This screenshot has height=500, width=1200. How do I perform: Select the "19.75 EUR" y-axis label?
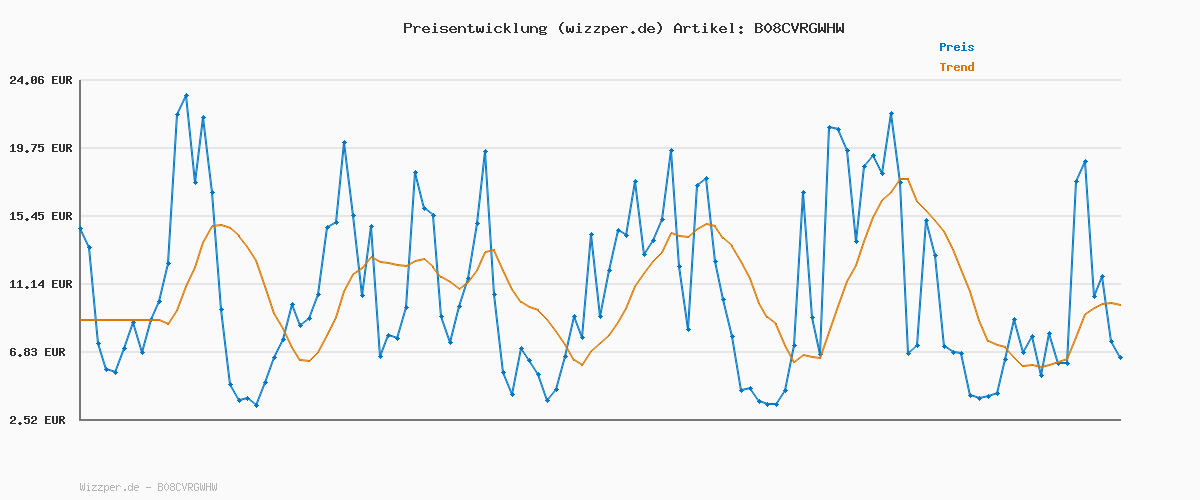point(40,148)
